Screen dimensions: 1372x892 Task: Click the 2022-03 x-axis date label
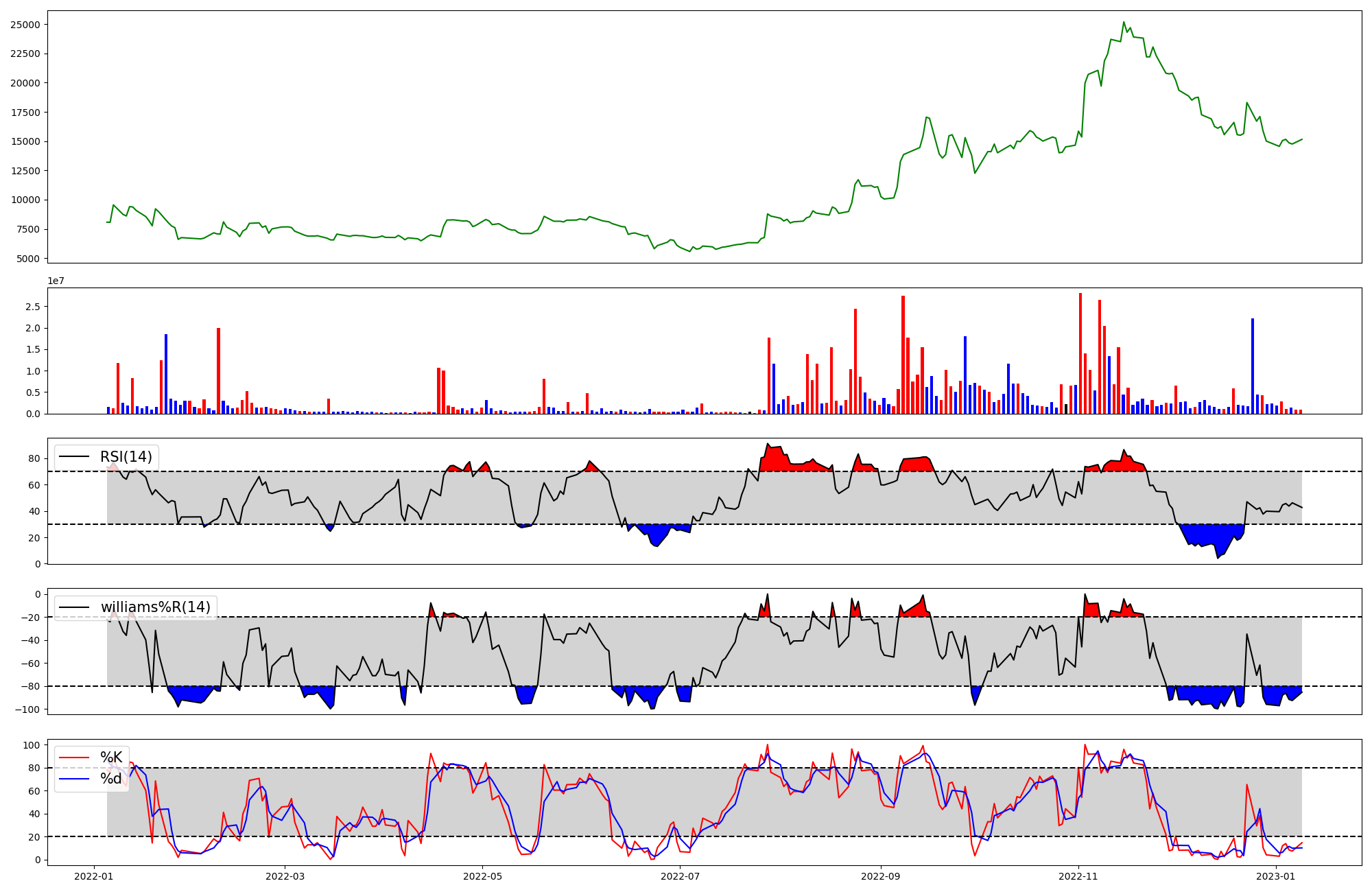(285, 876)
